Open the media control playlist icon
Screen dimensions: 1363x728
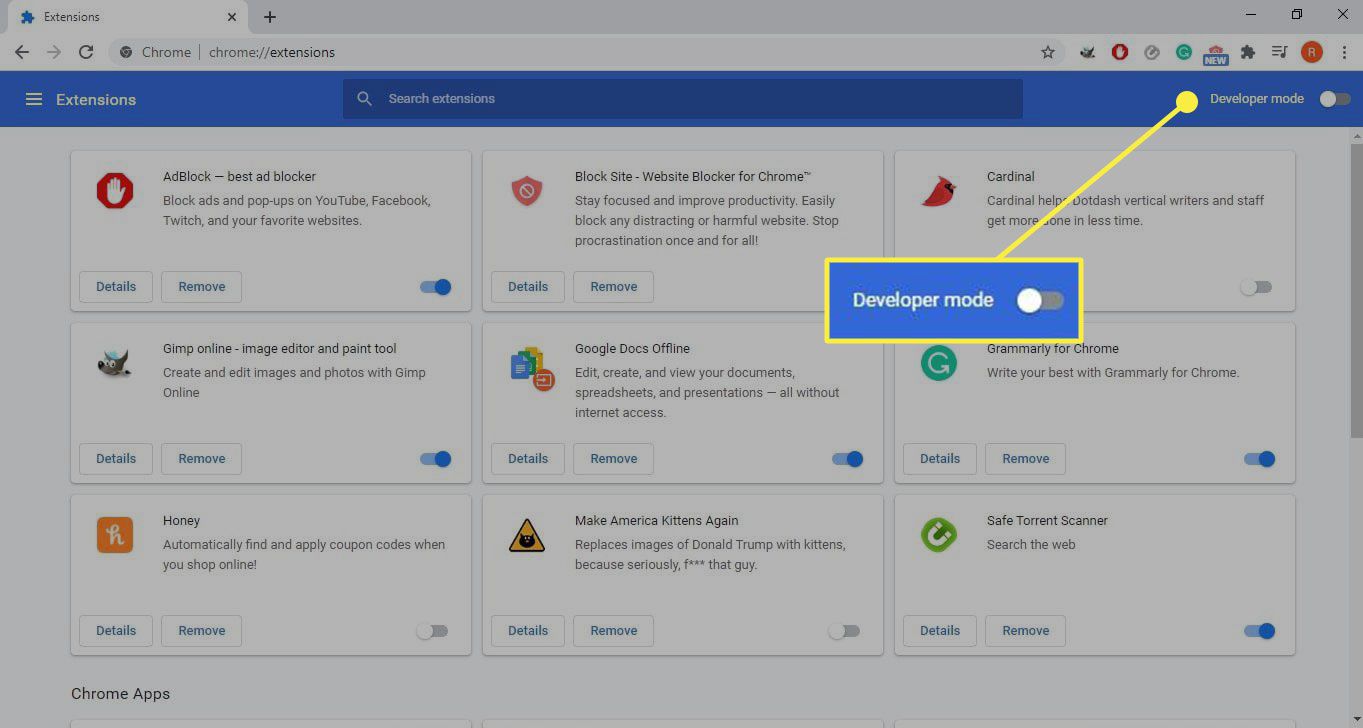[1279, 52]
